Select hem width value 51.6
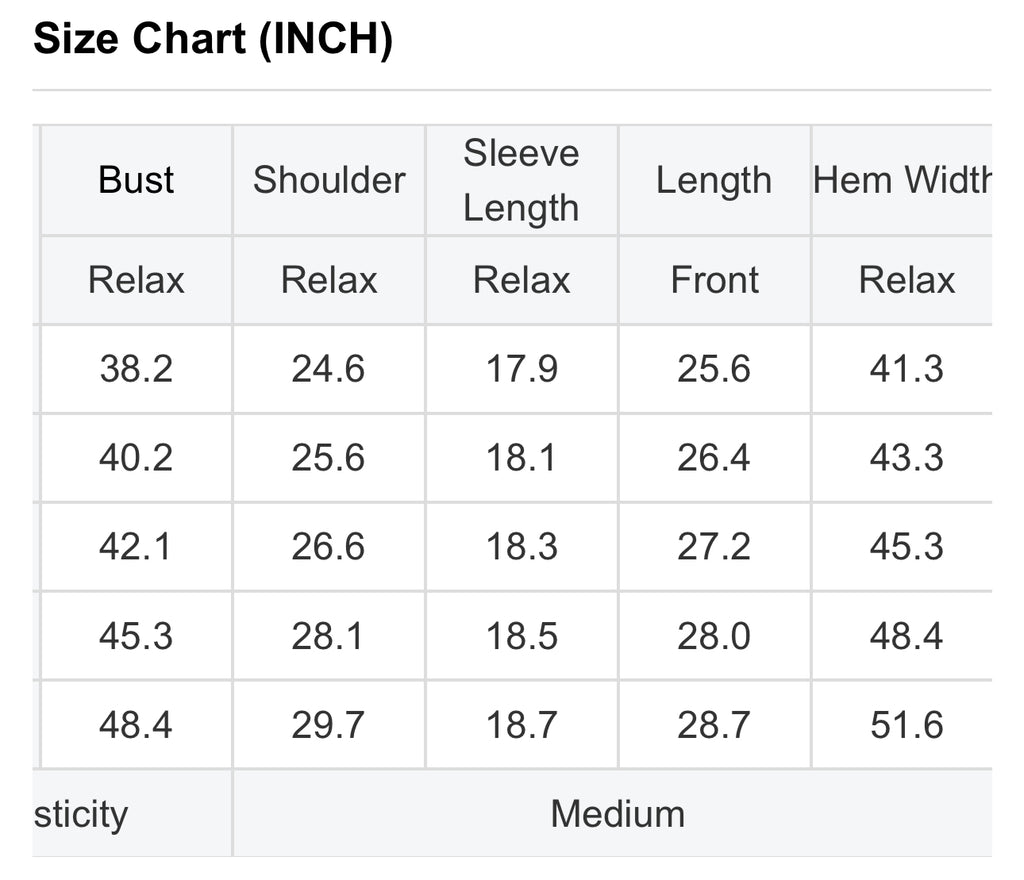 [x=906, y=725]
